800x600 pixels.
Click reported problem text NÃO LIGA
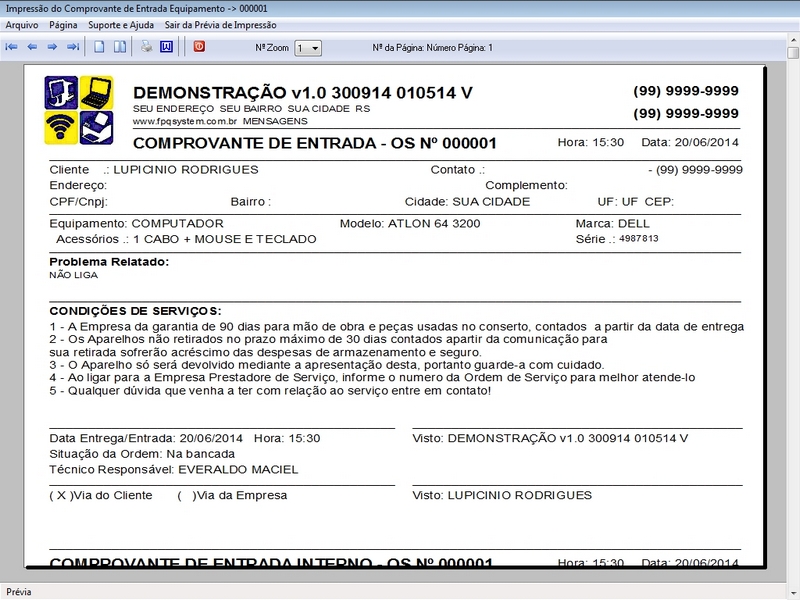point(73,275)
